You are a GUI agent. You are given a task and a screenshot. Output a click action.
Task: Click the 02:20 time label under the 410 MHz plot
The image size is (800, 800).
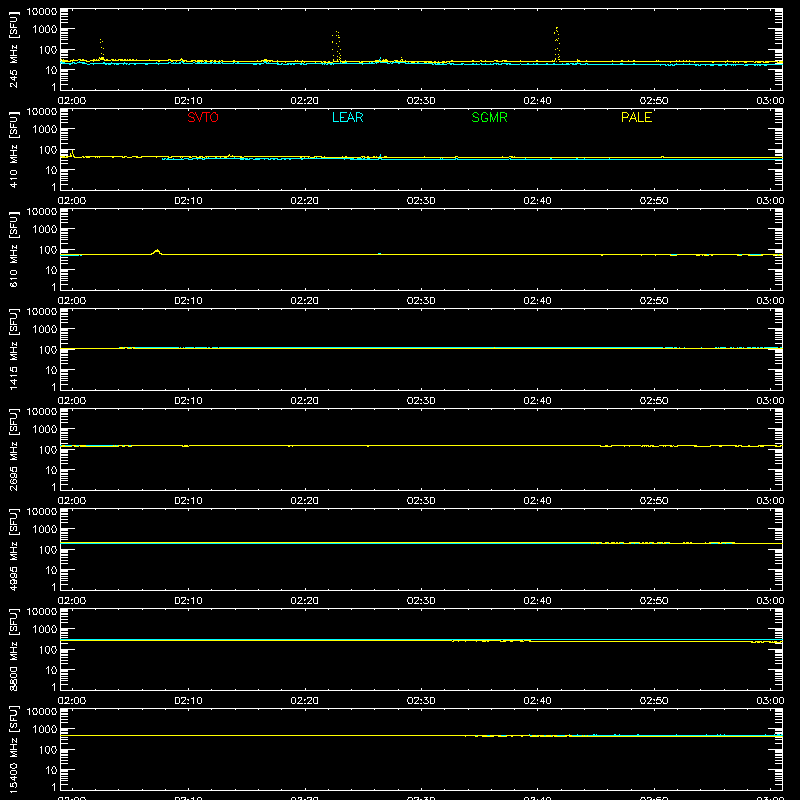pyautogui.click(x=305, y=201)
